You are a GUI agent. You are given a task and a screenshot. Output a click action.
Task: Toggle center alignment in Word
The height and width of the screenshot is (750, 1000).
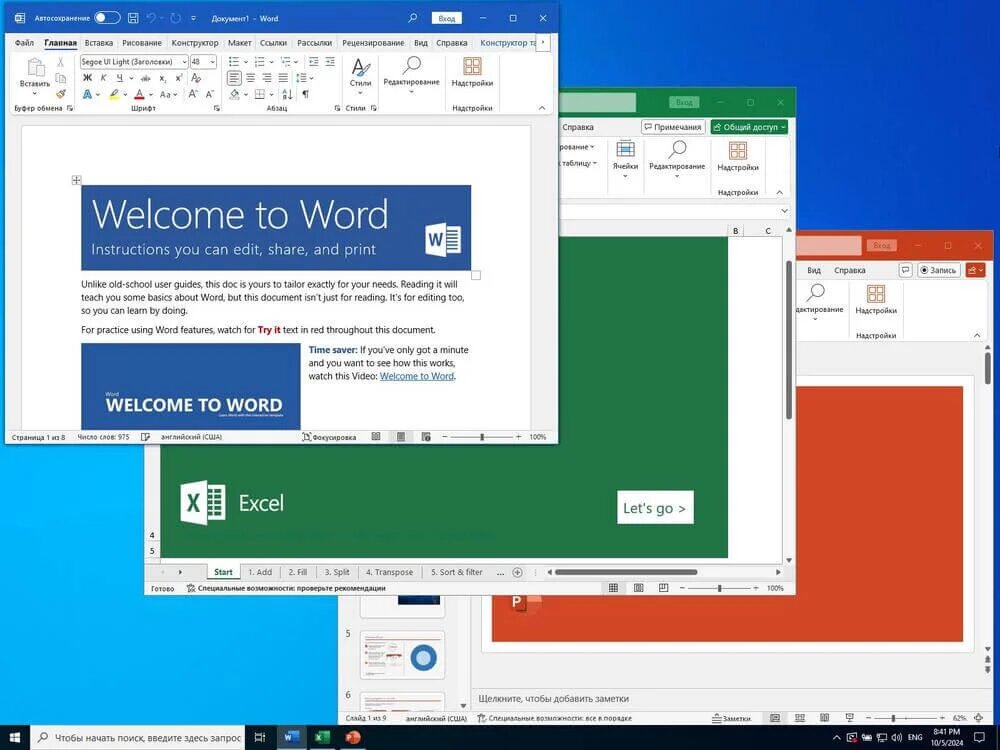click(251, 78)
